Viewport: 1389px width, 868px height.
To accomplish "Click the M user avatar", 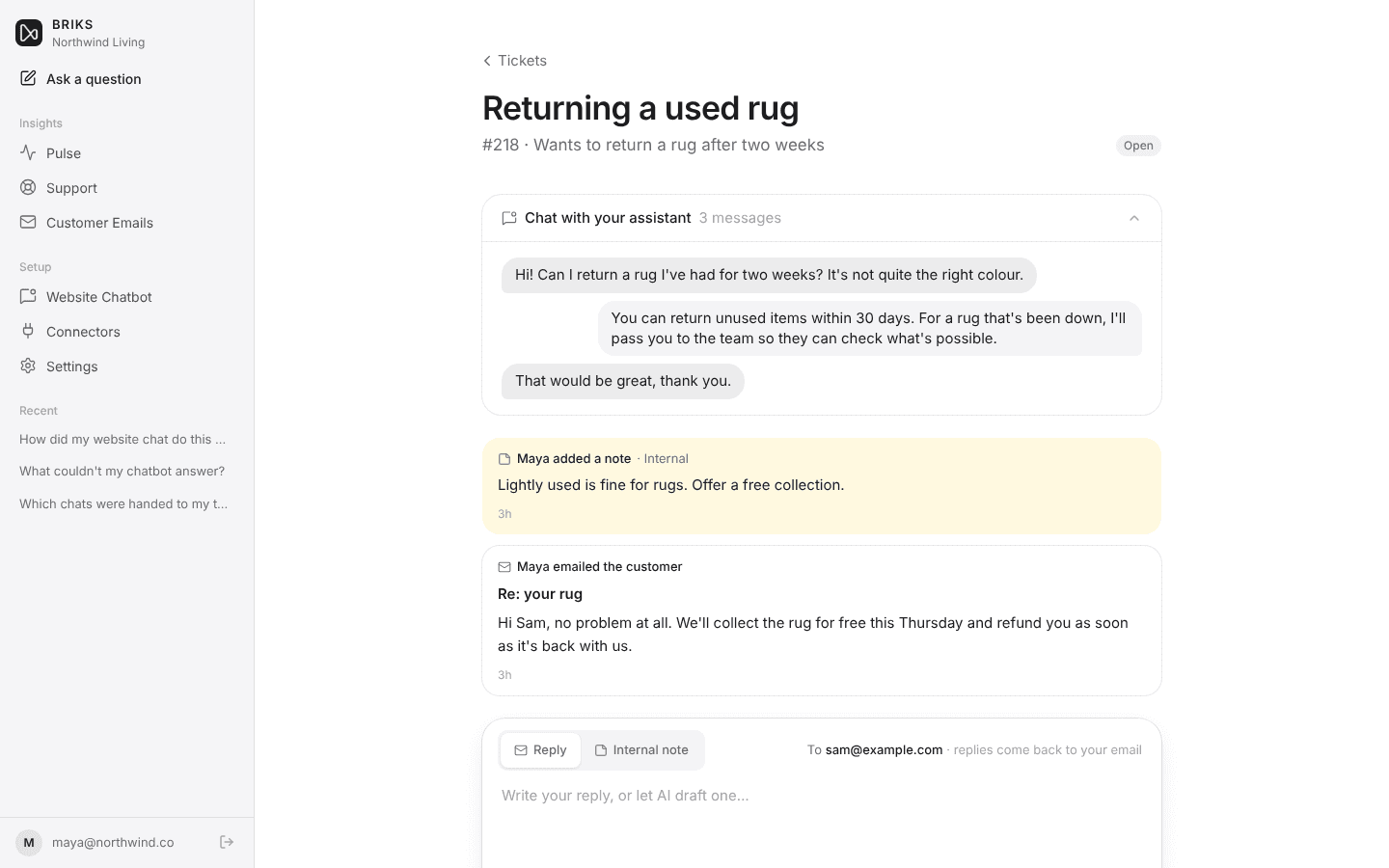I will 29,842.
